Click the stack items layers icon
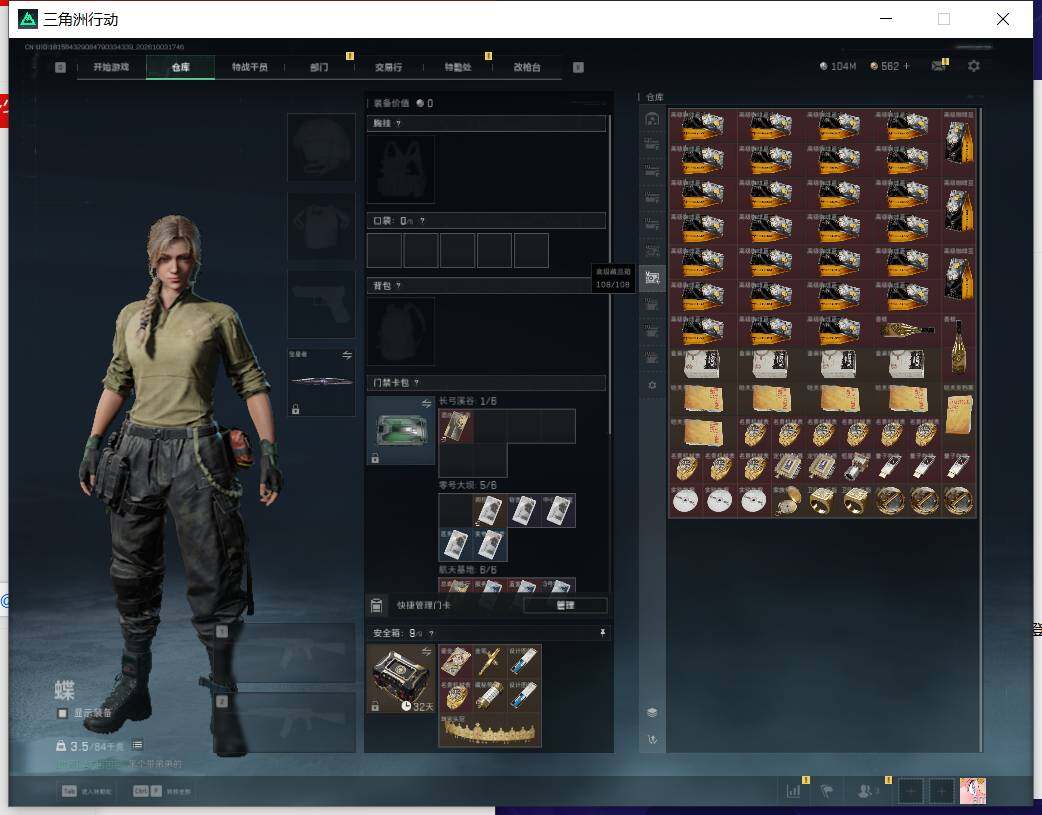 653,712
